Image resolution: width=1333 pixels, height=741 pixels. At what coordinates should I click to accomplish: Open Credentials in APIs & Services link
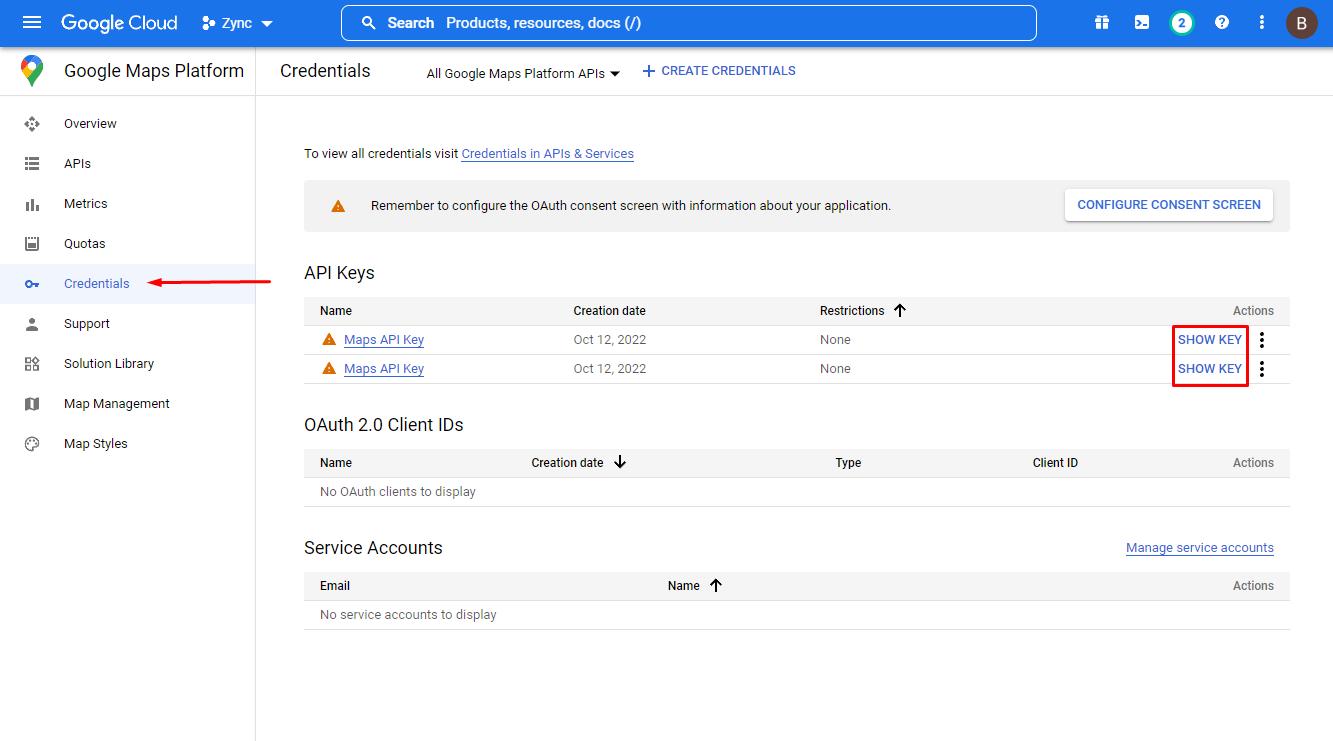coord(548,154)
